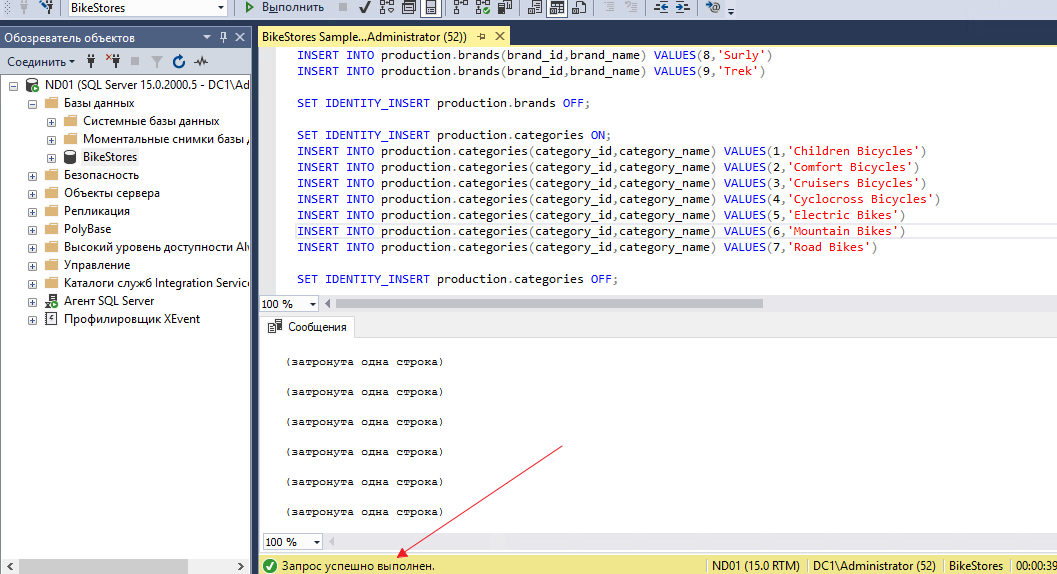1057x574 pixels.
Task: Open the Сообщения messages tab
Action: 307,327
